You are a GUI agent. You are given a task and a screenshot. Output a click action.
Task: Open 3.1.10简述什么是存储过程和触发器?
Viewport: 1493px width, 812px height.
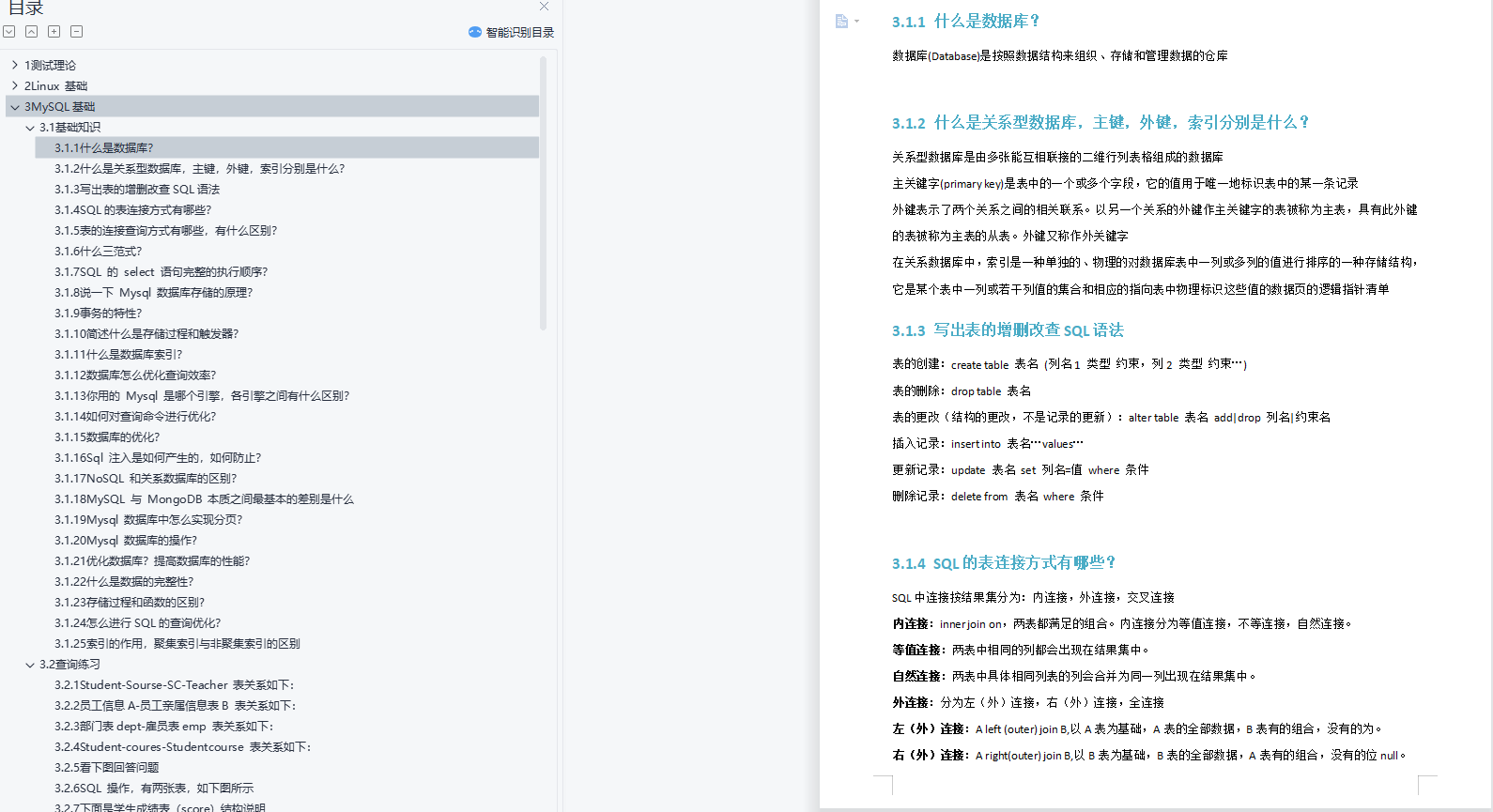pos(146,334)
